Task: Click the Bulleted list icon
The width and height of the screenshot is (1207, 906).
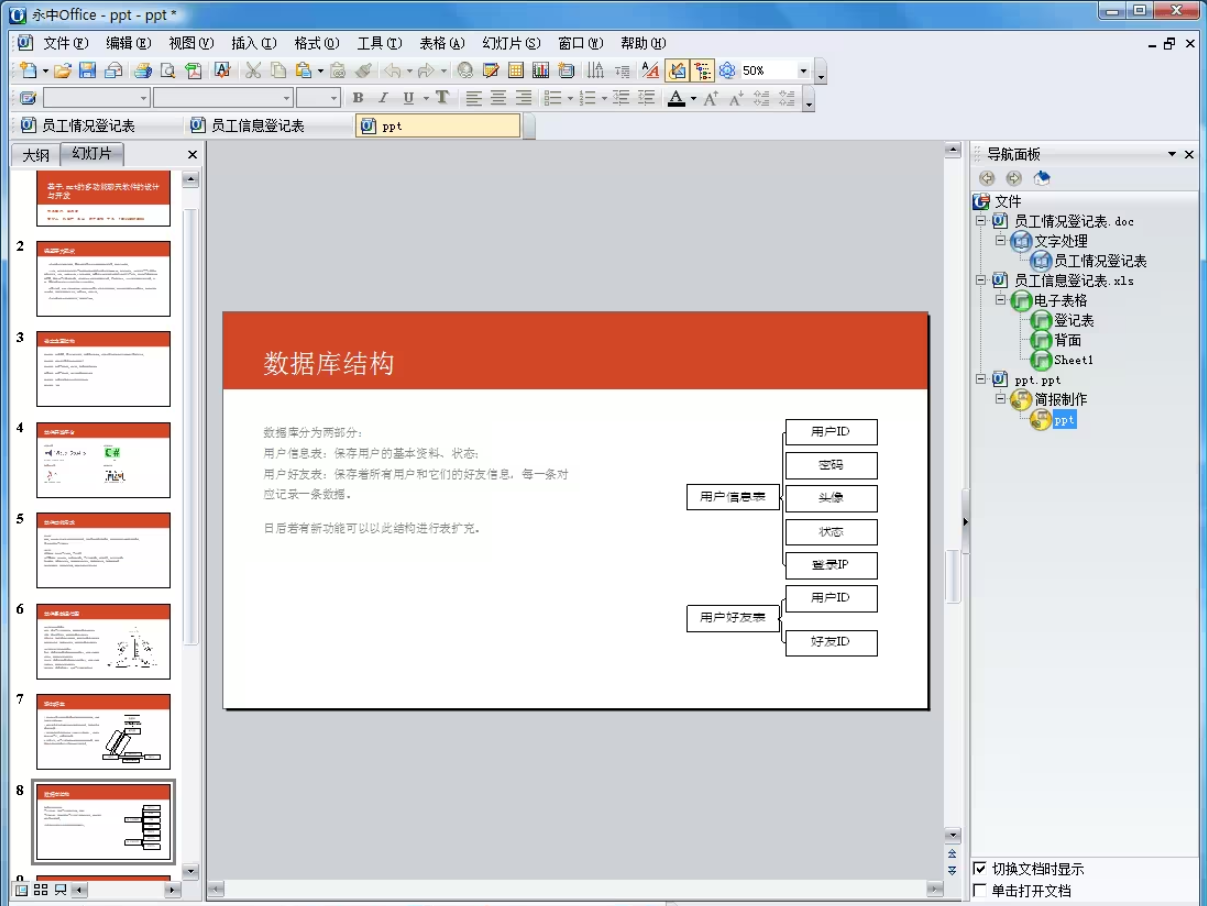Action: click(x=552, y=98)
